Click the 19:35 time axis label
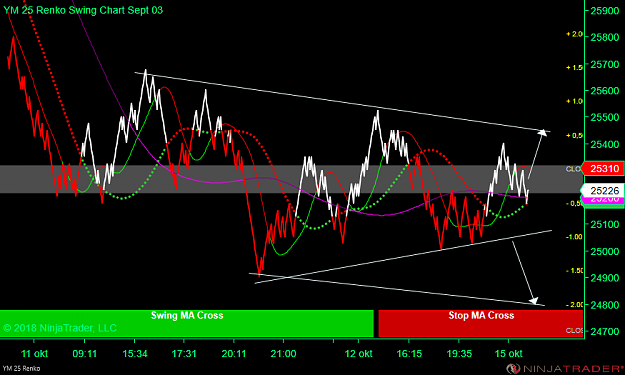This screenshot has width=625, height=375. coord(459,353)
